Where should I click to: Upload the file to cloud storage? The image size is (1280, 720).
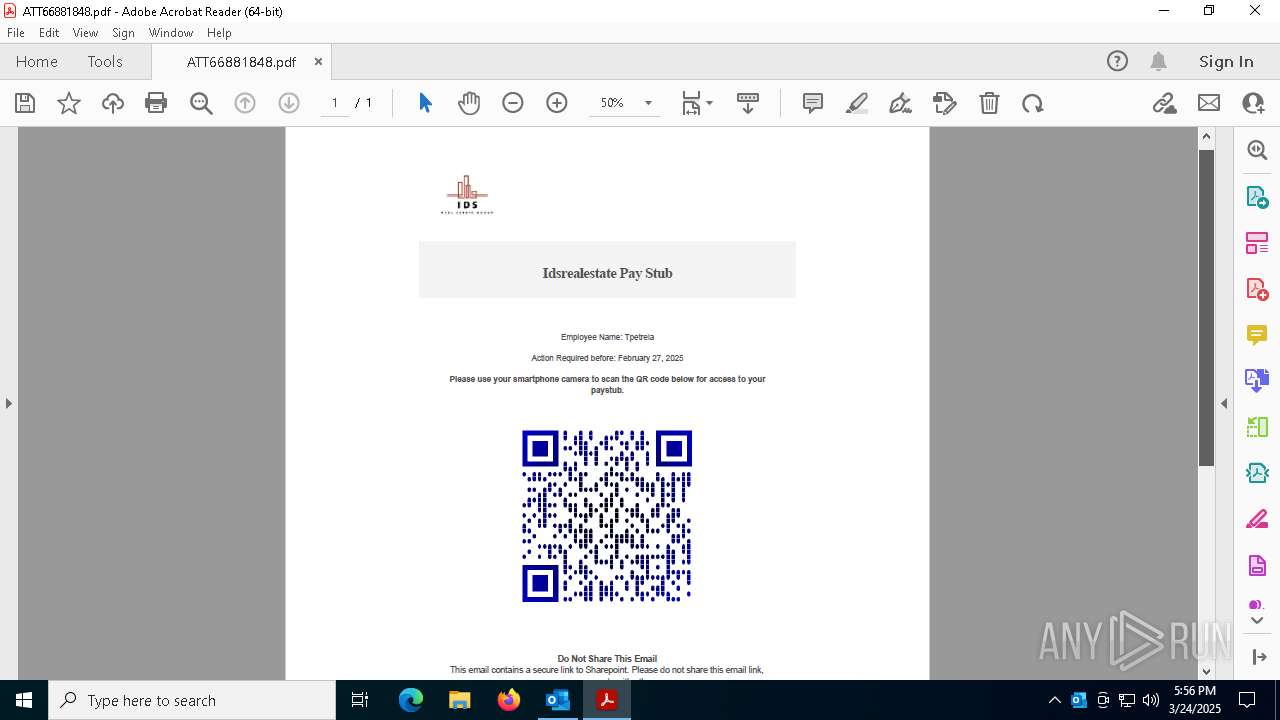pyautogui.click(x=113, y=103)
